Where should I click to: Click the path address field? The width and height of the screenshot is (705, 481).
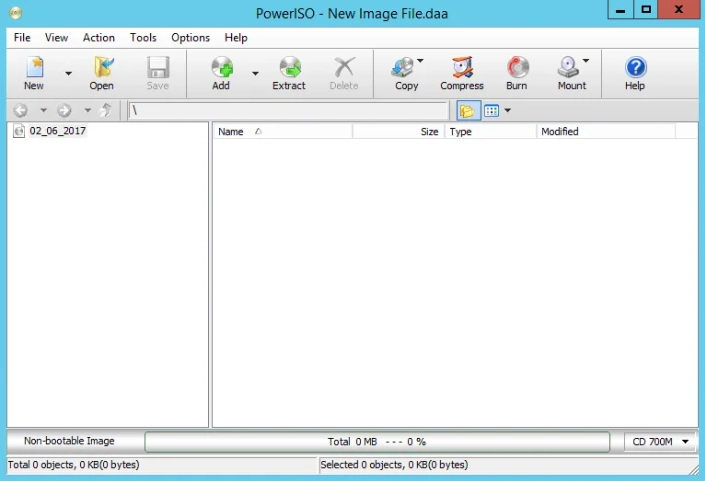pyautogui.click(x=288, y=111)
